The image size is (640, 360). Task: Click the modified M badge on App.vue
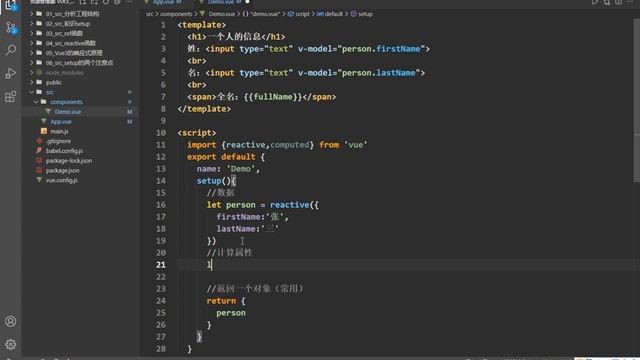pos(129,122)
